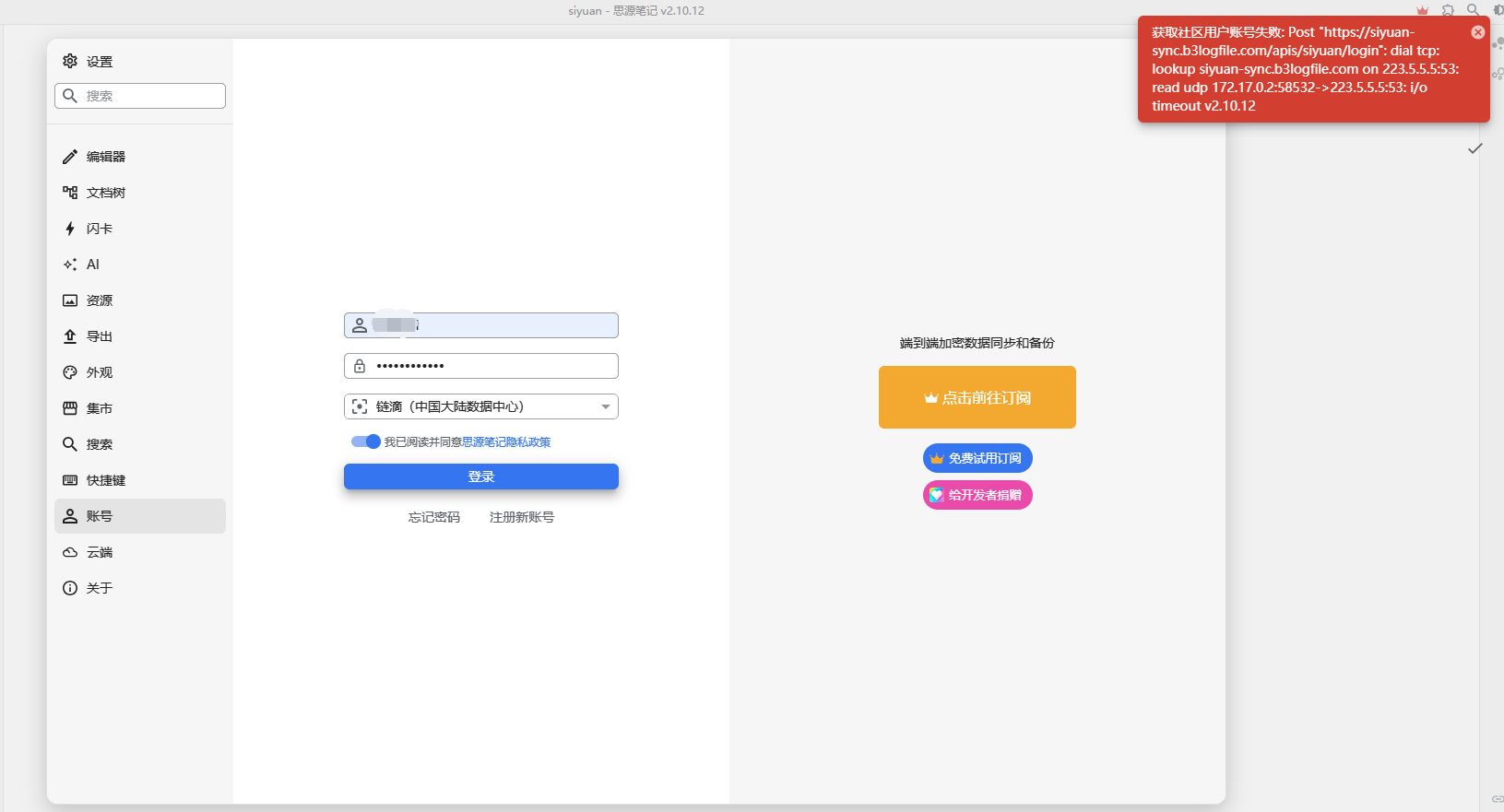Open the plugins puzzle-piece icon in the title bar
Screen dimensions: 1504x812
tap(1448, 10)
